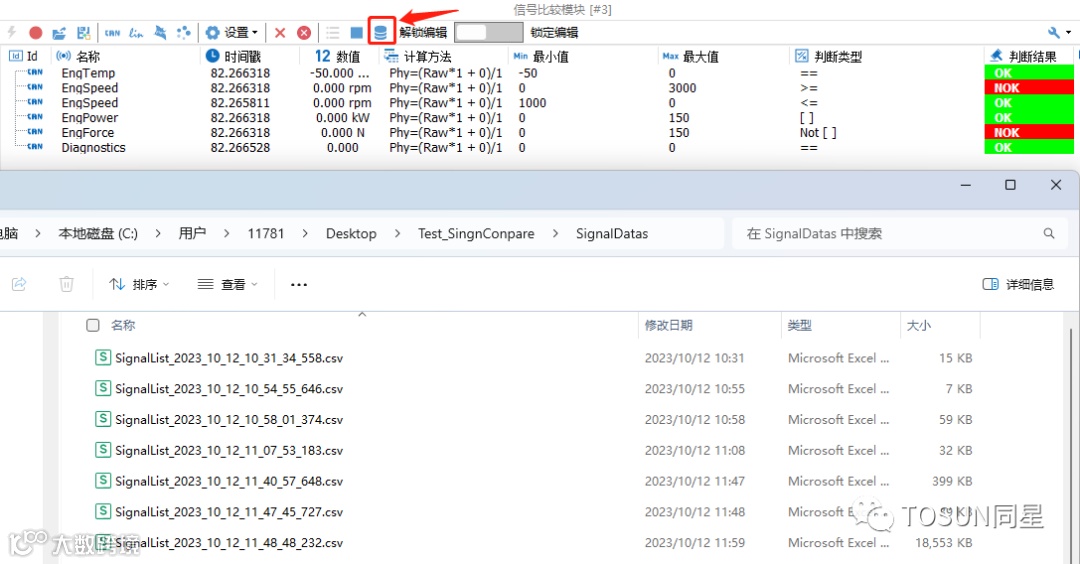Click the red record circle icon
The width and height of the screenshot is (1080, 564).
point(36,32)
